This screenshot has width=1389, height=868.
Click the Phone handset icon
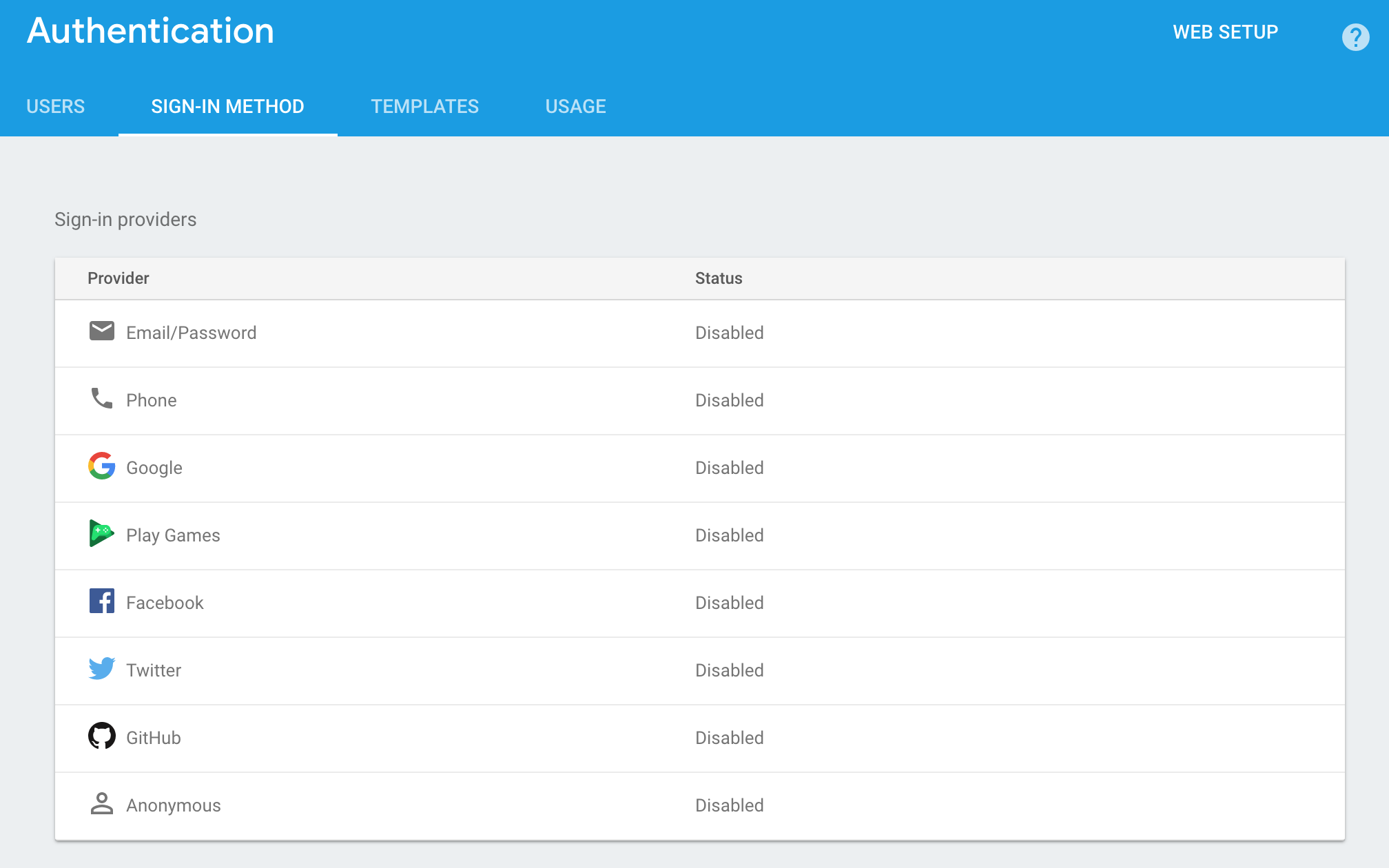[102, 399]
